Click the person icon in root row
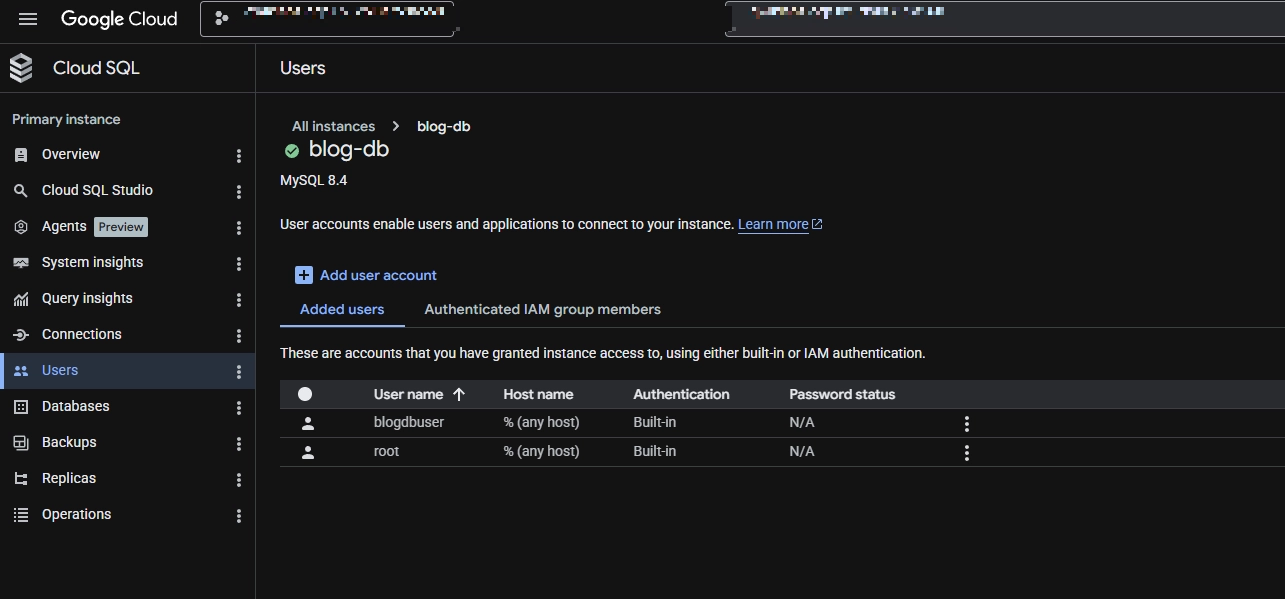Viewport: 1285px width, 599px height. [308, 452]
